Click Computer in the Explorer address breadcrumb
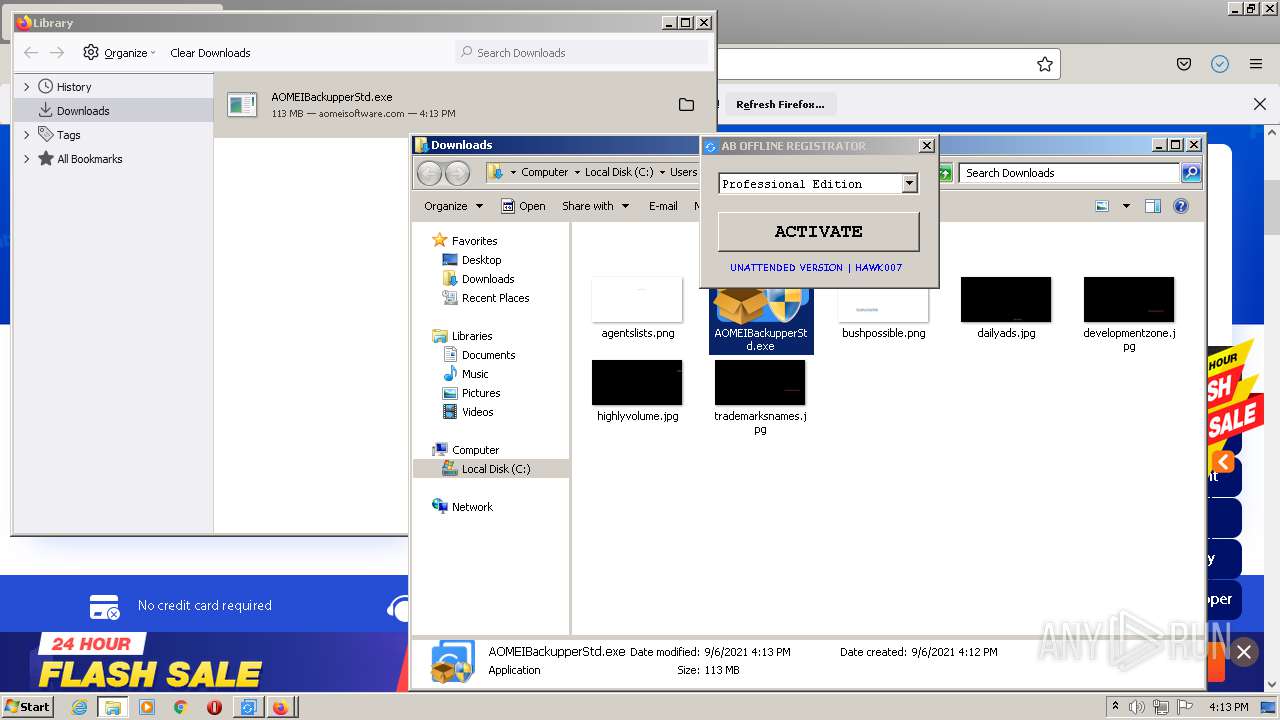 [x=544, y=172]
